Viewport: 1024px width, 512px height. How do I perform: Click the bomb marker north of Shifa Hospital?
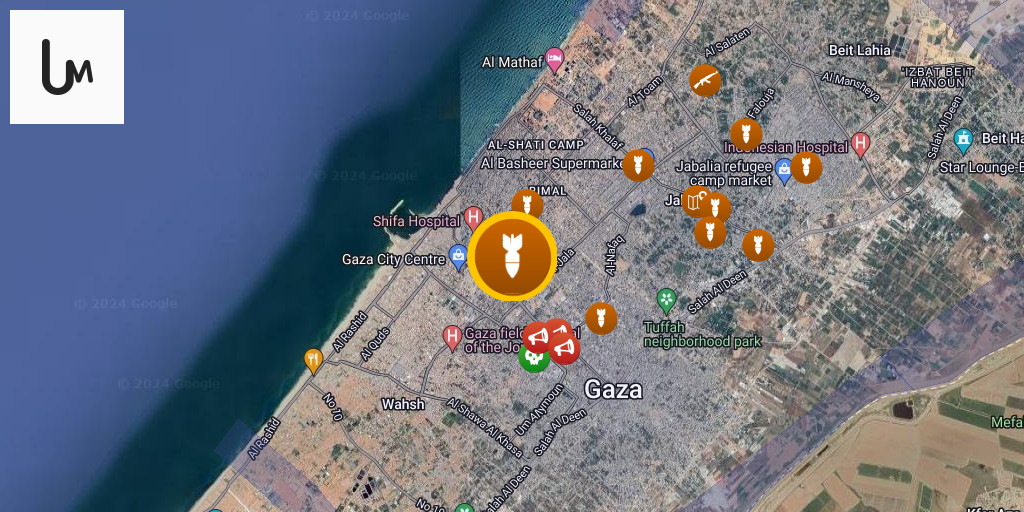coord(528,204)
